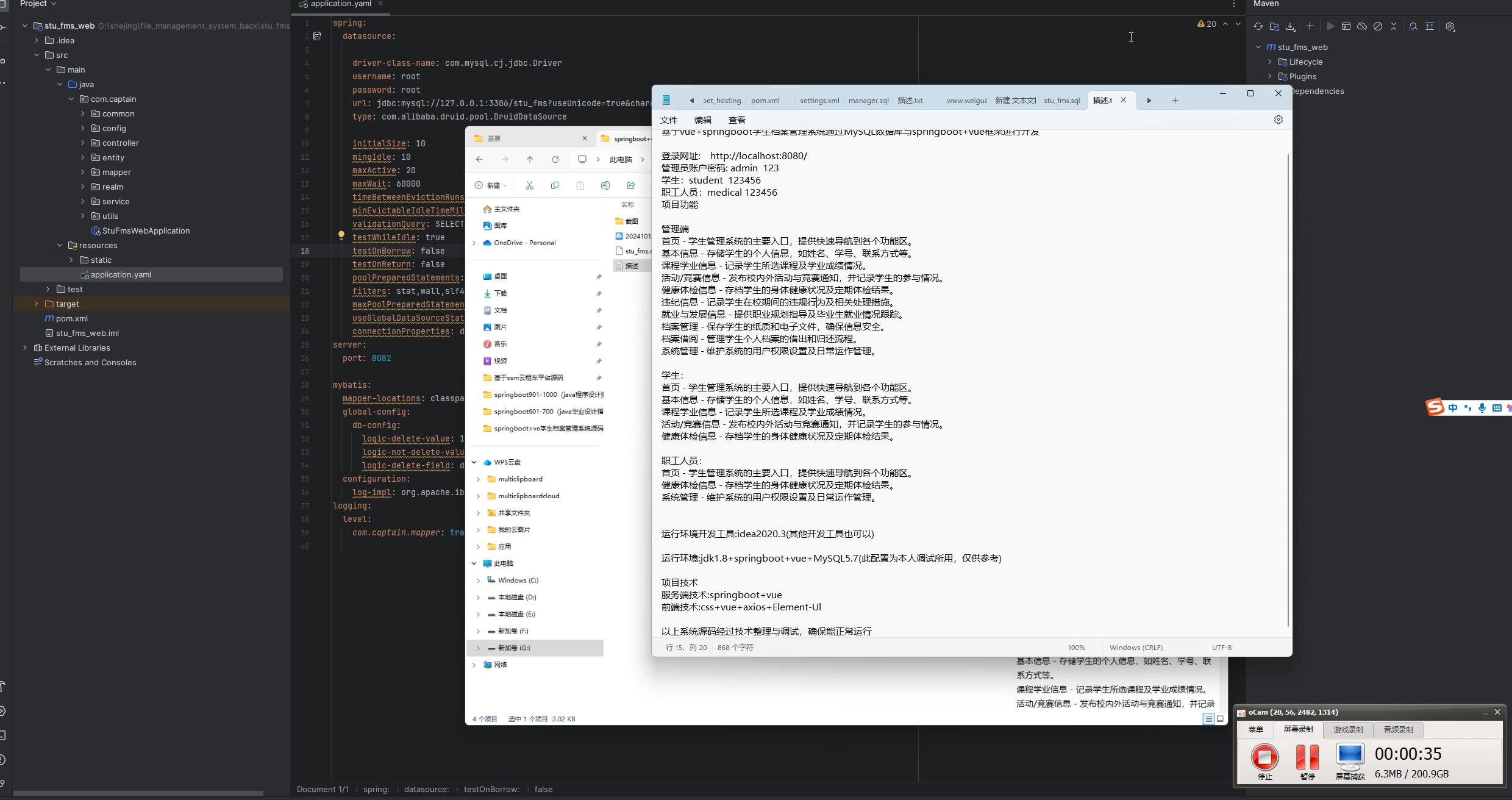Toggle Maven Offline Mode icon
Screen dimensions: 1512x800
[x=1362, y=26]
